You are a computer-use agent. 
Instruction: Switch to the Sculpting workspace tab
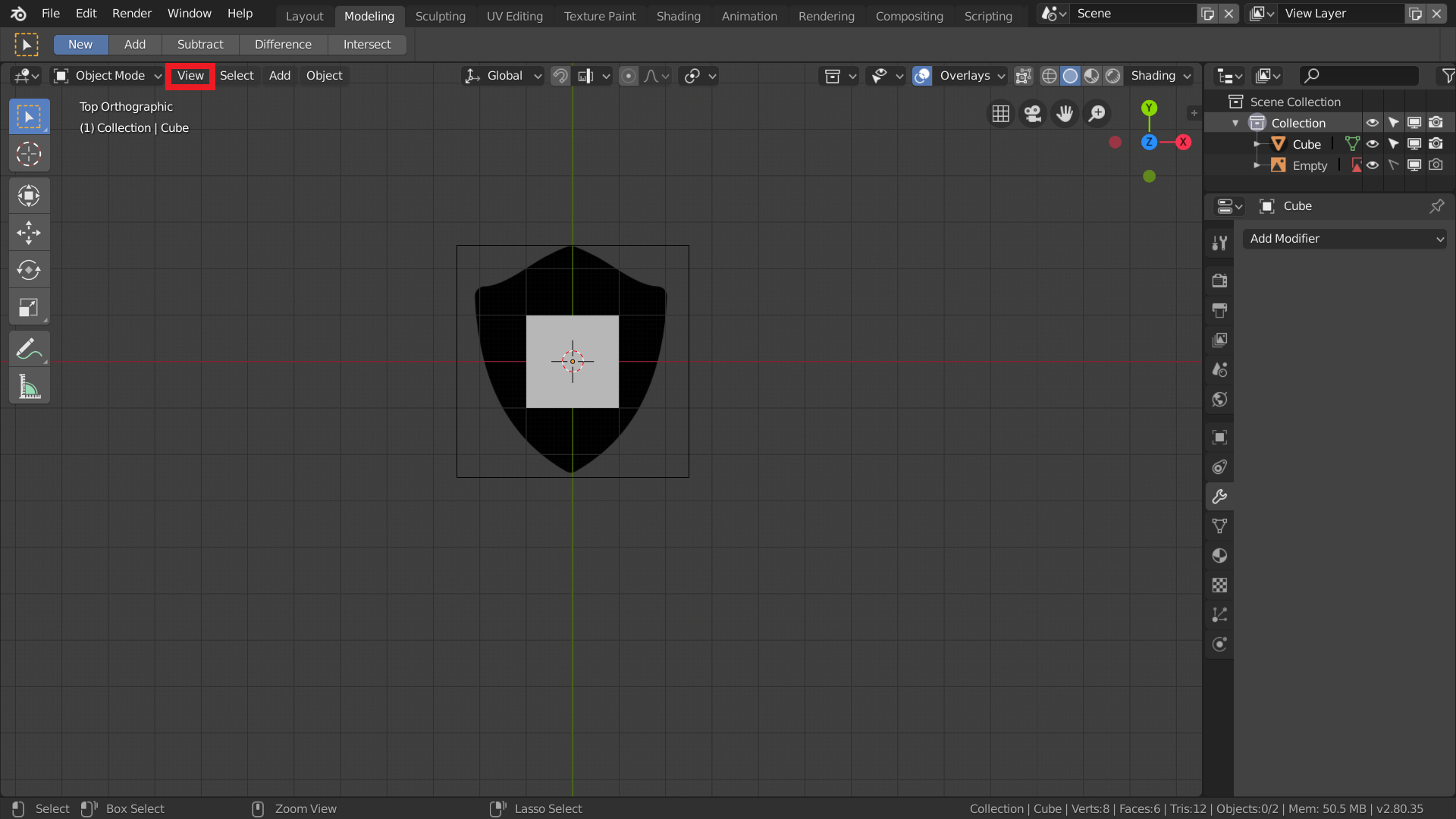pyautogui.click(x=441, y=16)
